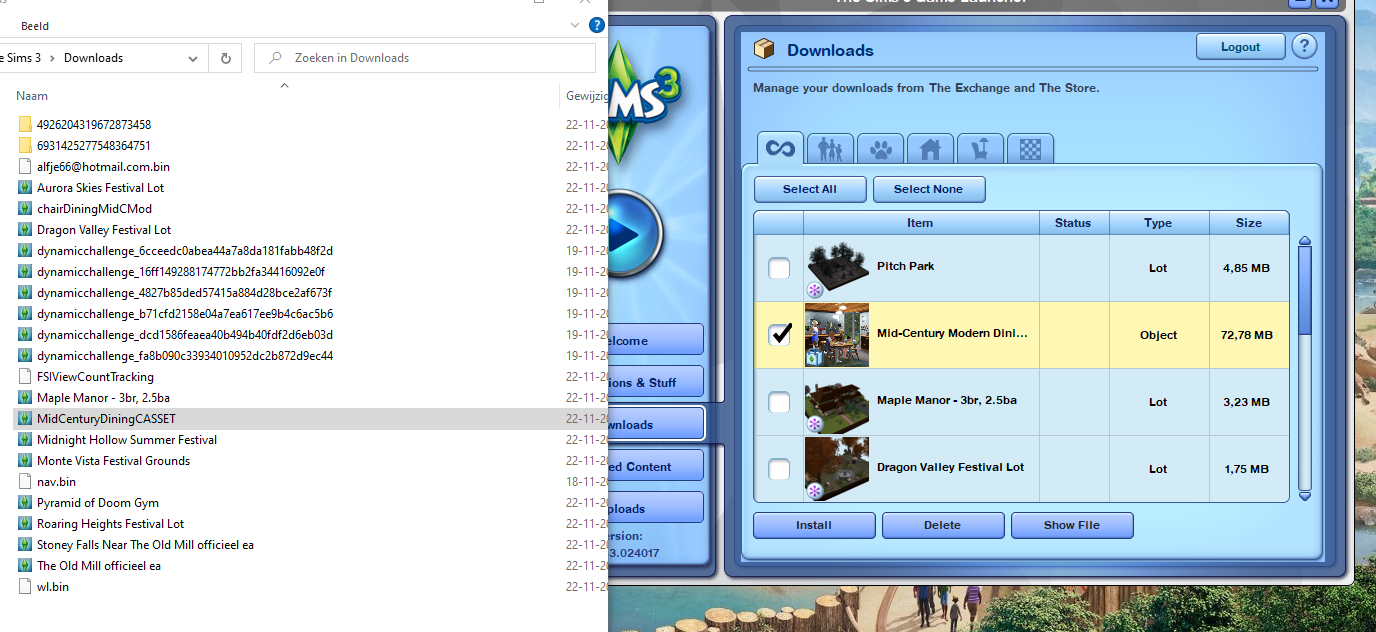Click the Select None button

[928, 189]
